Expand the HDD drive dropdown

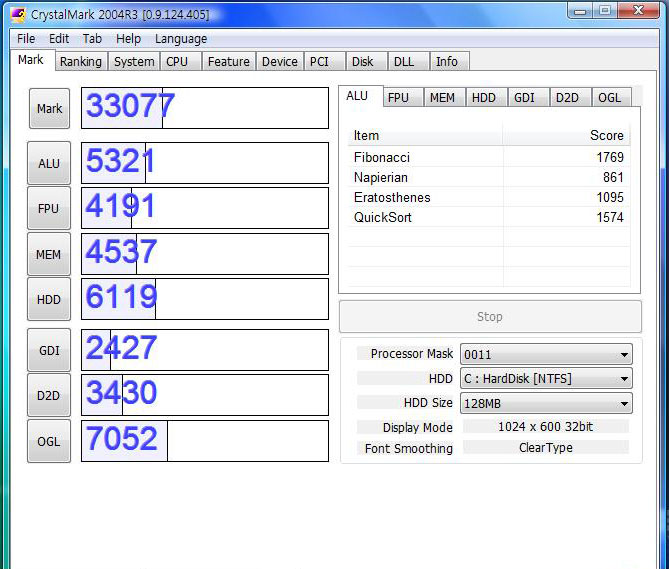click(546, 379)
